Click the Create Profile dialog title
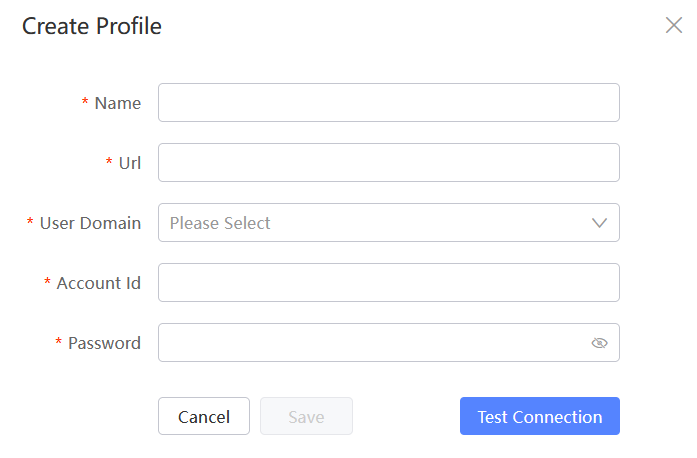 pyautogui.click(x=92, y=26)
